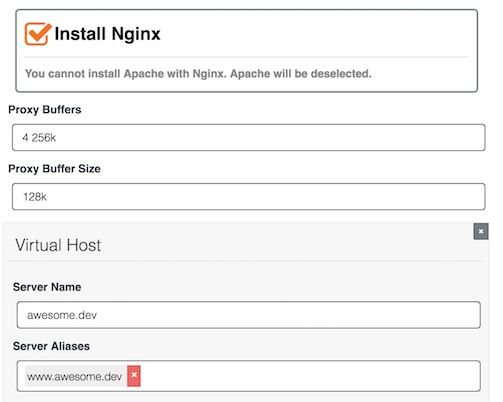503x402 pixels.
Task: Remove the www.awesome.dev alias with the red x
Action: pos(134,376)
